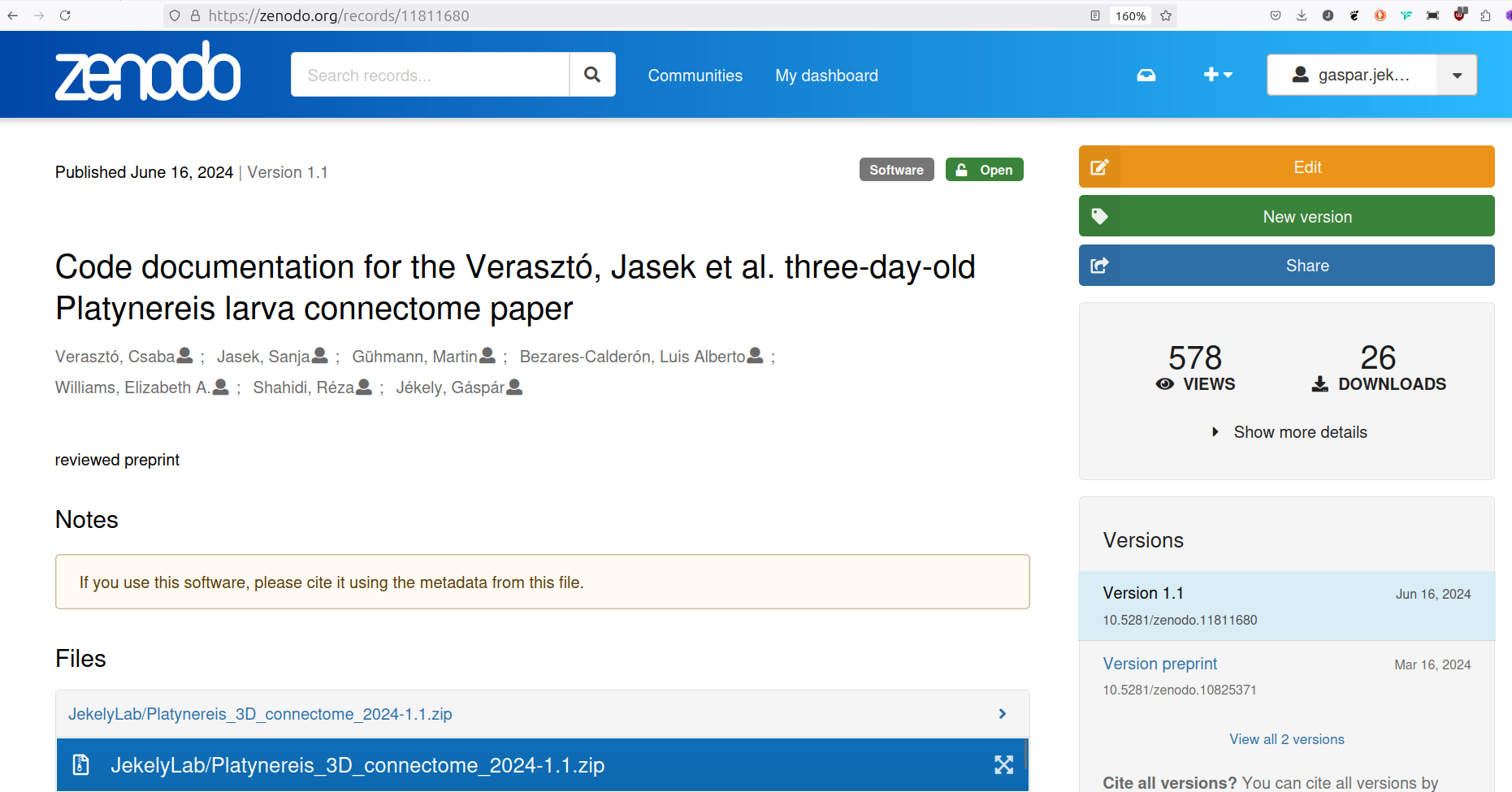Bookmark this page with the star icon
This screenshot has width=1512, height=792.
pyautogui.click(x=1166, y=15)
